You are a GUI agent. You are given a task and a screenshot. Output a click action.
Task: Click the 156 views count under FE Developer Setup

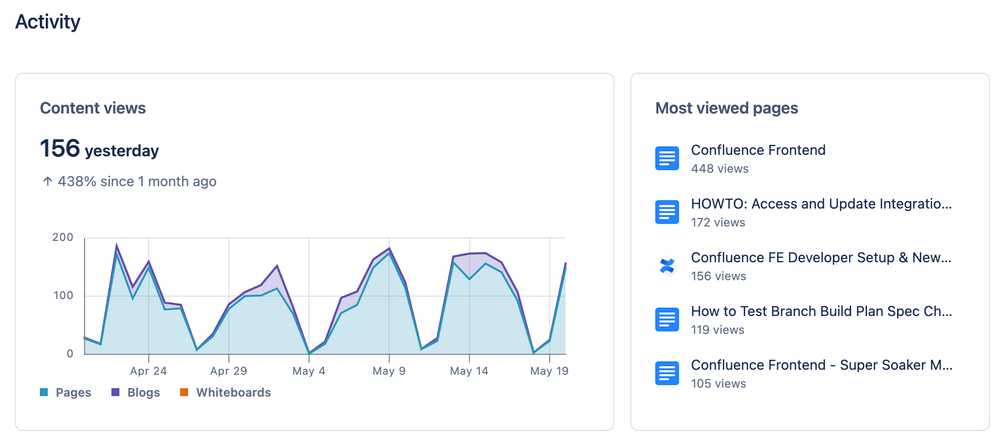719,276
